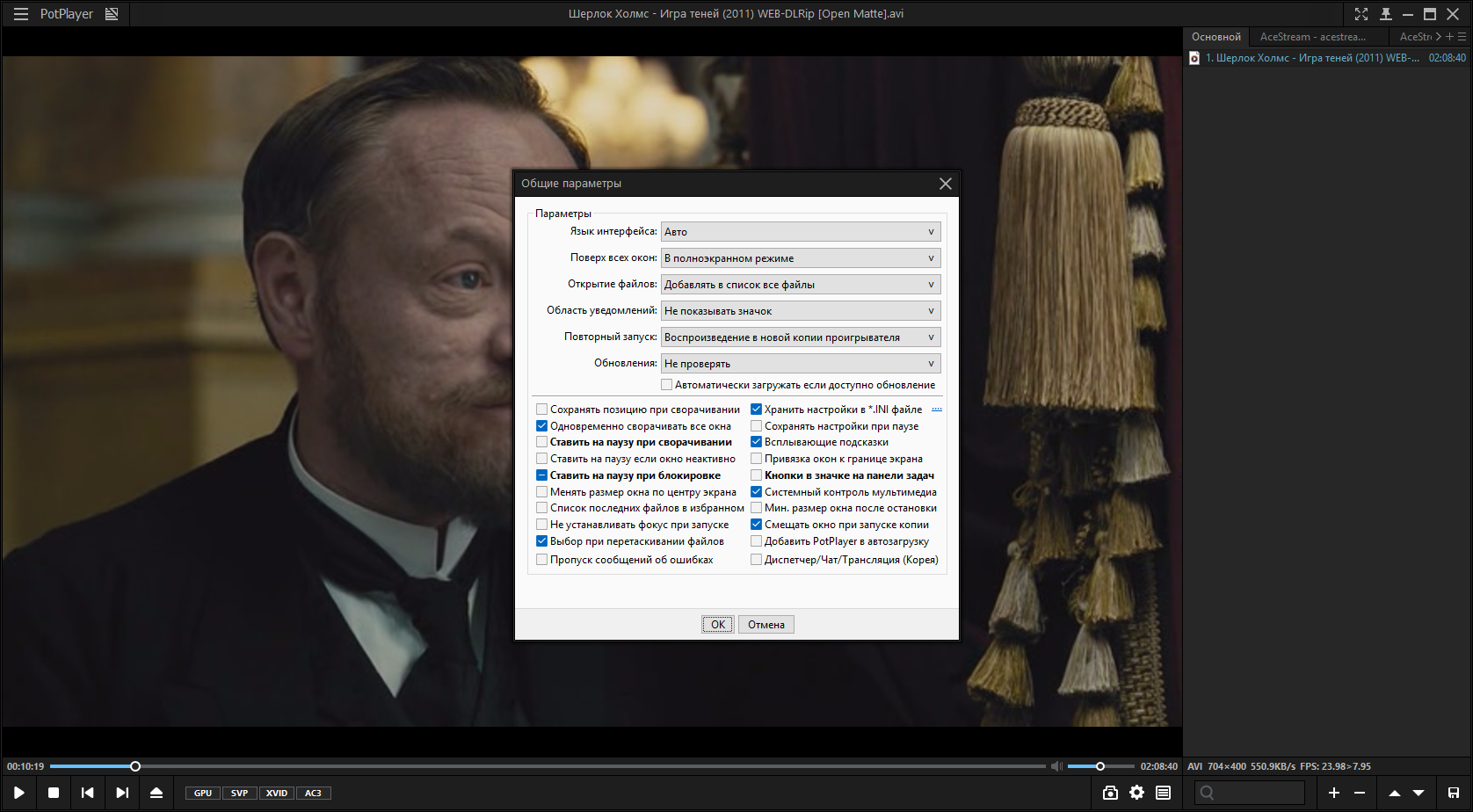Check 'Добавить PotPlayer в автозагрузку'
The width and height of the screenshot is (1473, 812).
click(x=756, y=541)
